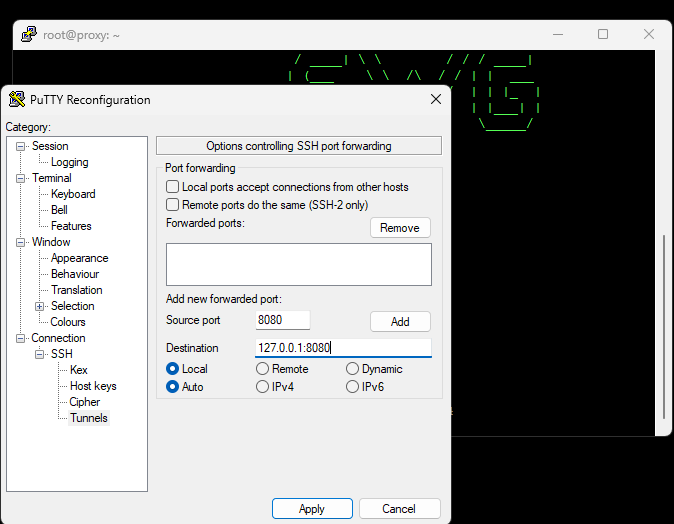Open the Session category
The height and width of the screenshot is (524, 674).
pos(50,146)
